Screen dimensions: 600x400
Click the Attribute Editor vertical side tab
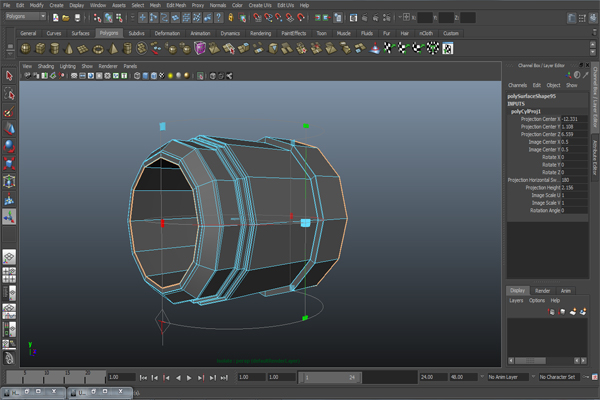click(x=595, y=157)
